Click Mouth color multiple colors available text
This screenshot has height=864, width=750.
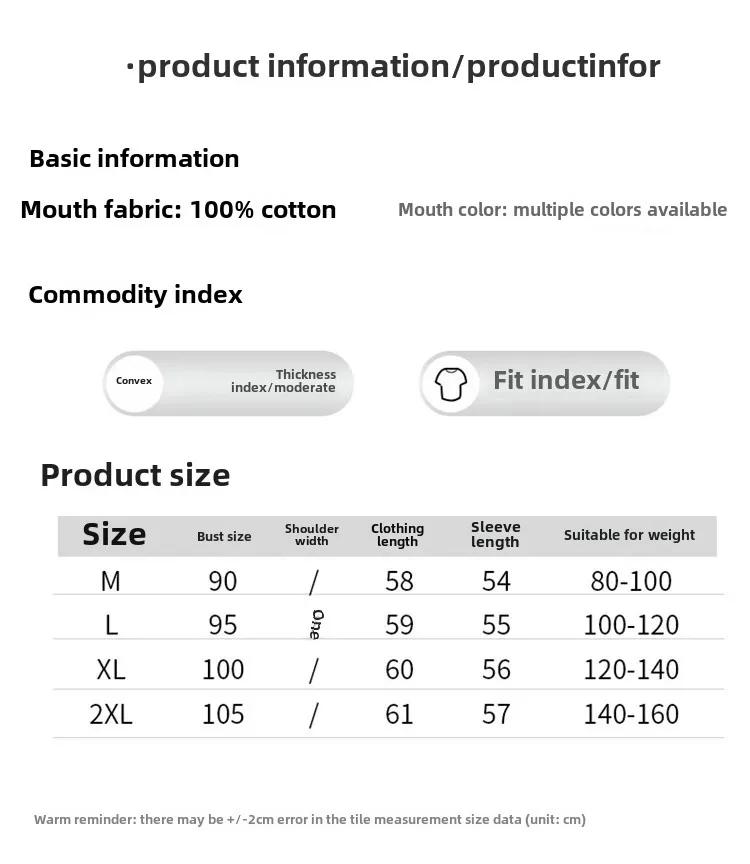point(563,210)
